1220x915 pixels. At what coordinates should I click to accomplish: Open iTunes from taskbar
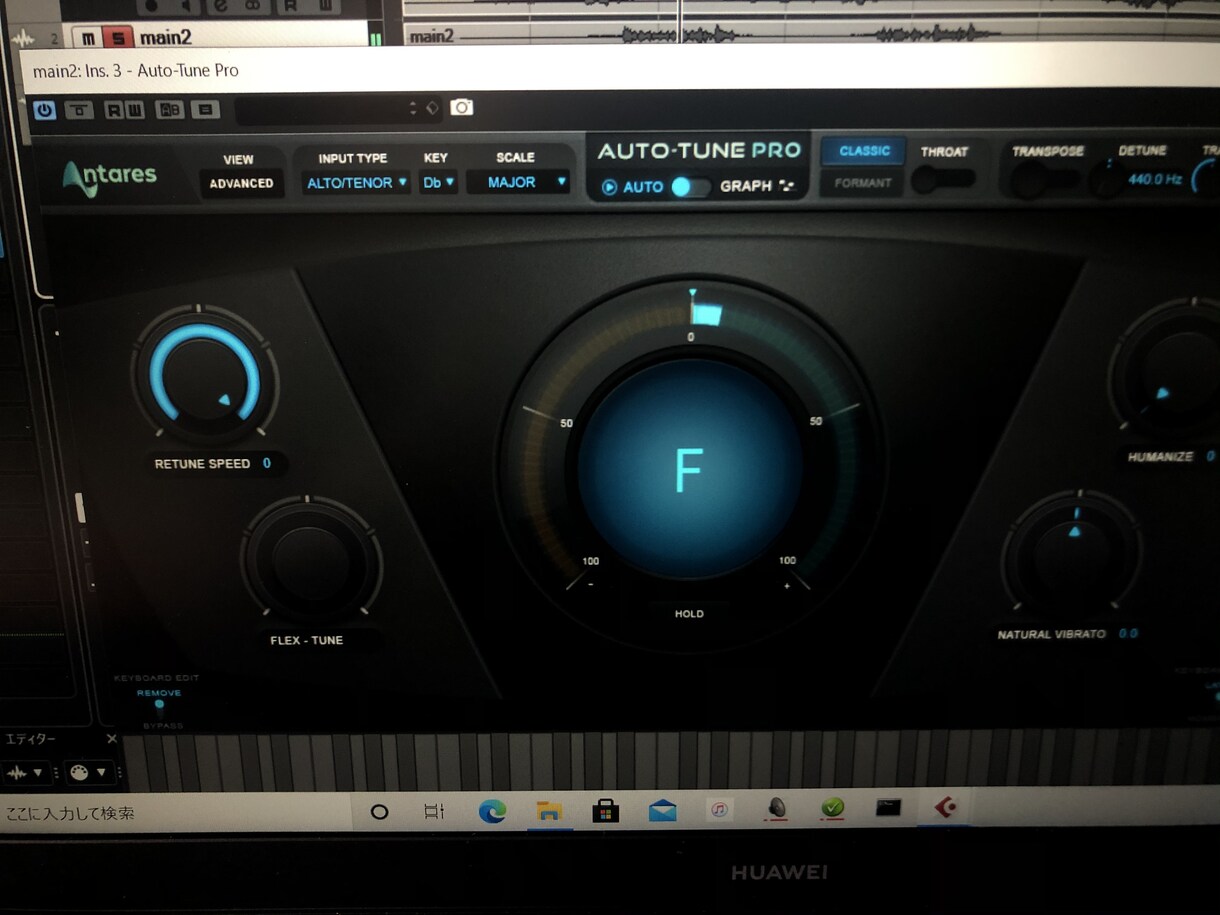point(719,809)
